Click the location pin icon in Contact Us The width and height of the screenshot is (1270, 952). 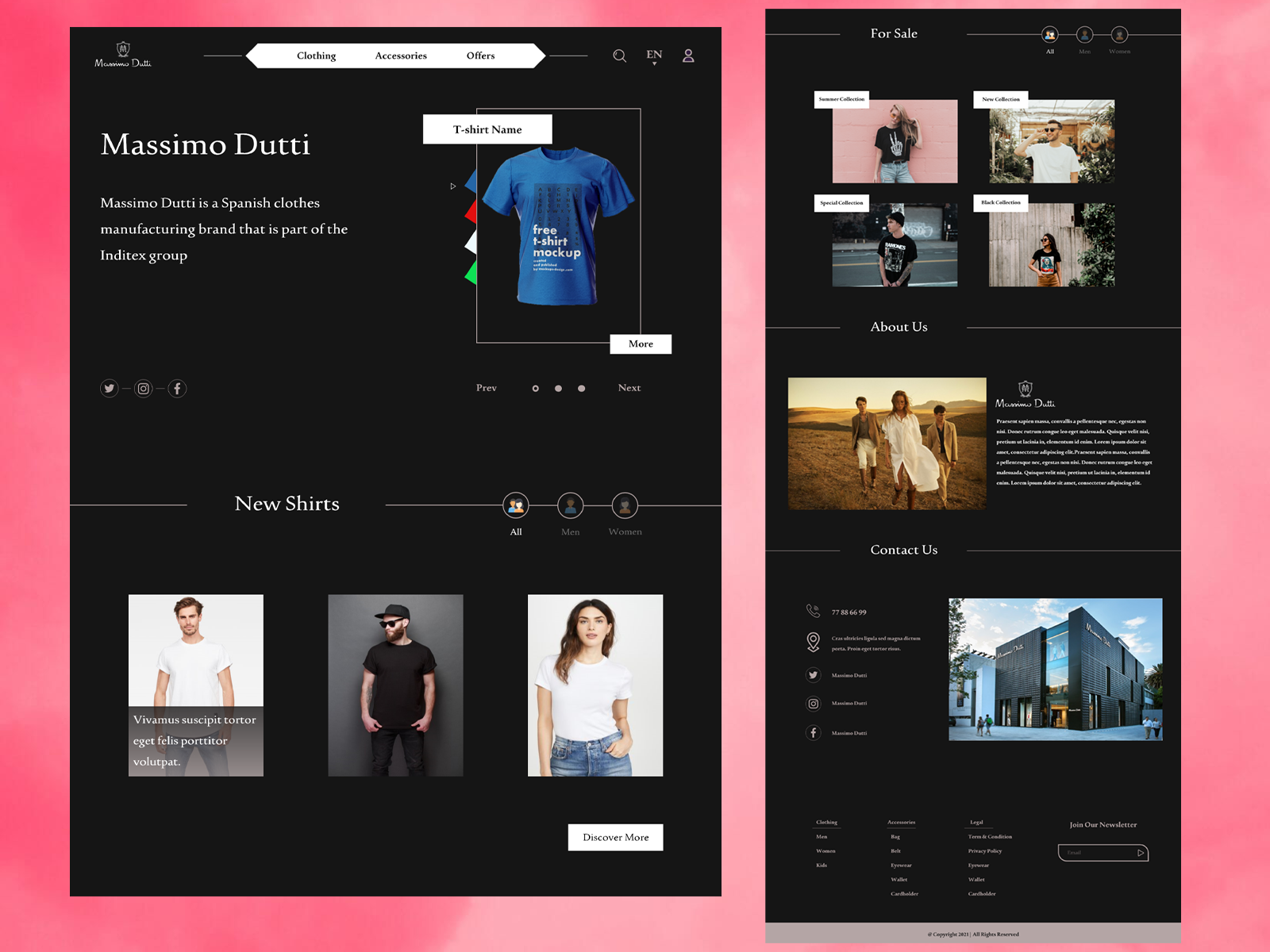point(811,641)
